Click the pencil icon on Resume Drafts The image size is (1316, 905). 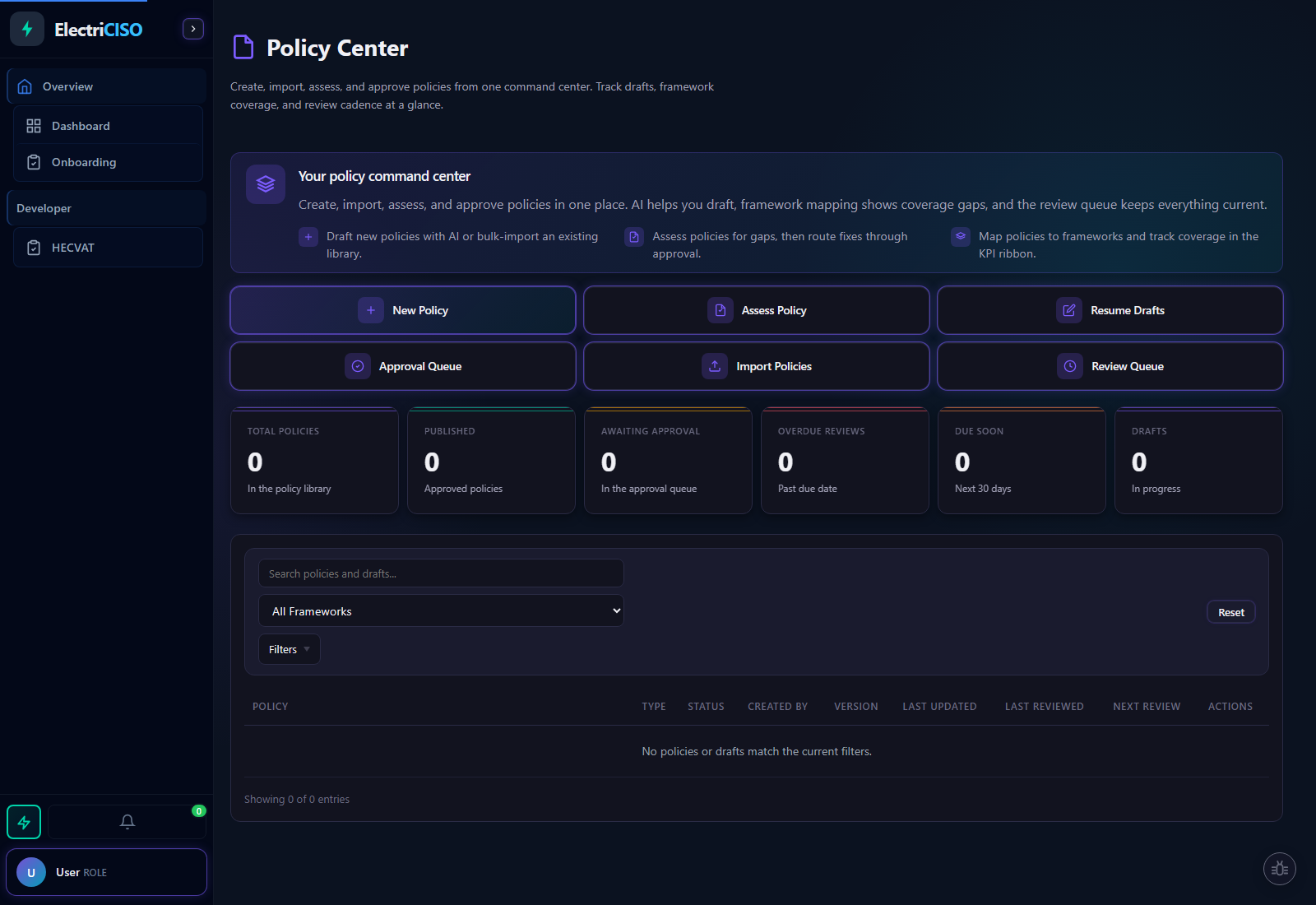1069,310
